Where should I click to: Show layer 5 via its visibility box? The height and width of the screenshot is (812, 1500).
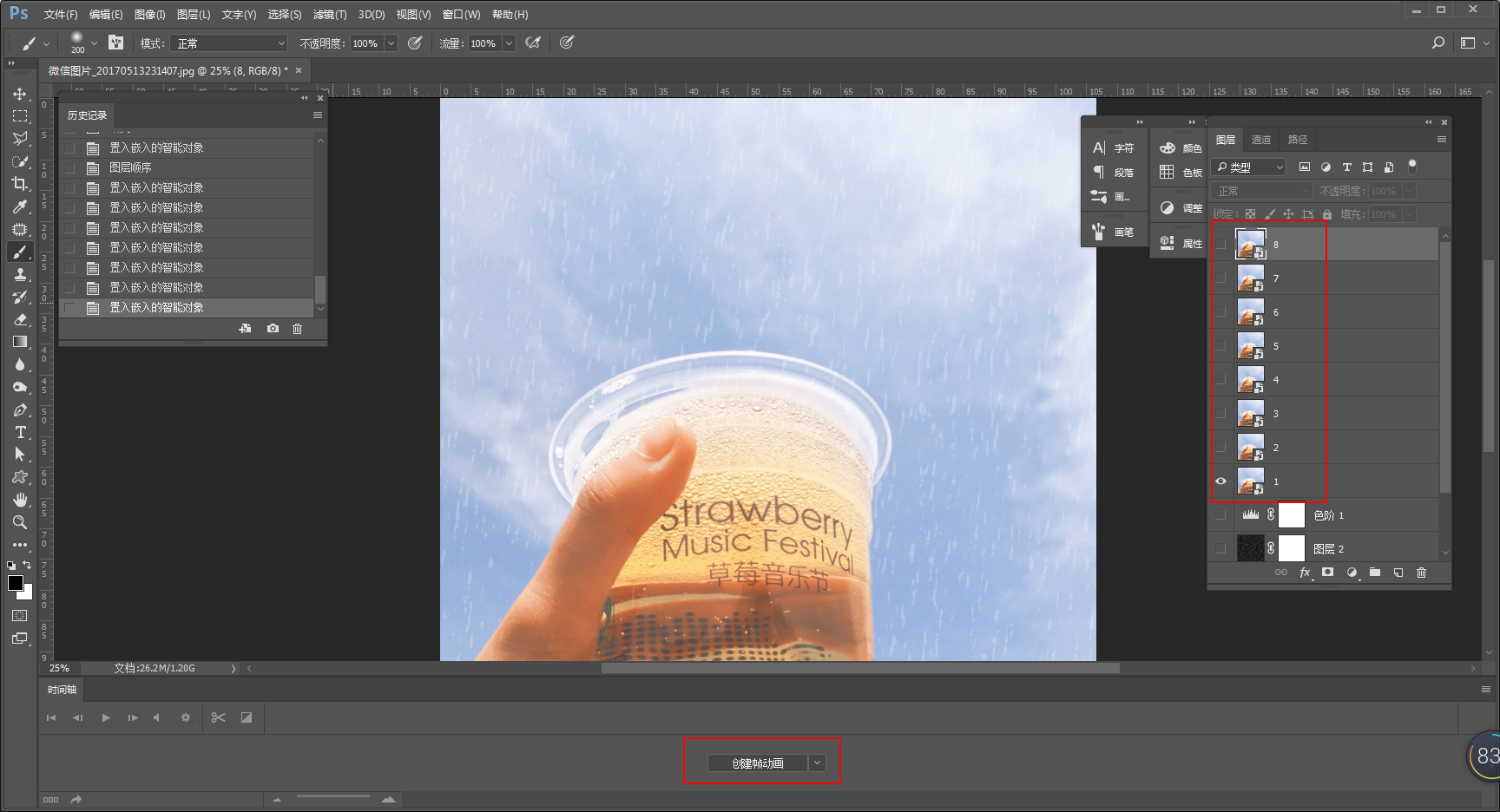point(1221,346)
